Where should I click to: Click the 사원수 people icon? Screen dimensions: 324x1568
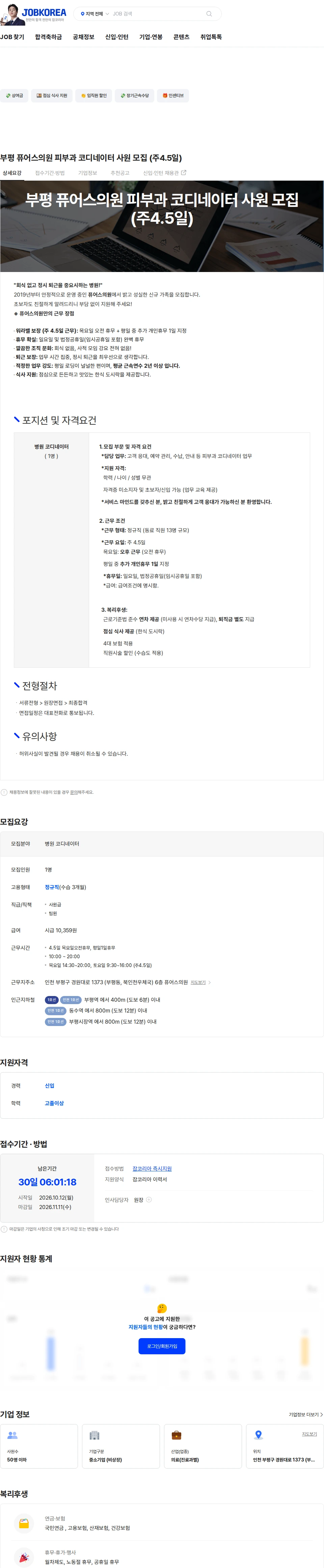pos(12,1435)
